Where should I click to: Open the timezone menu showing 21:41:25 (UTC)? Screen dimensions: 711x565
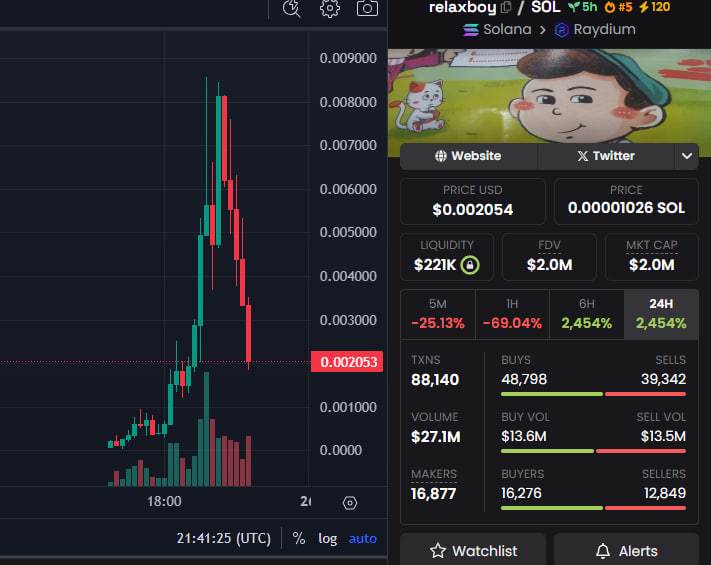223,538
